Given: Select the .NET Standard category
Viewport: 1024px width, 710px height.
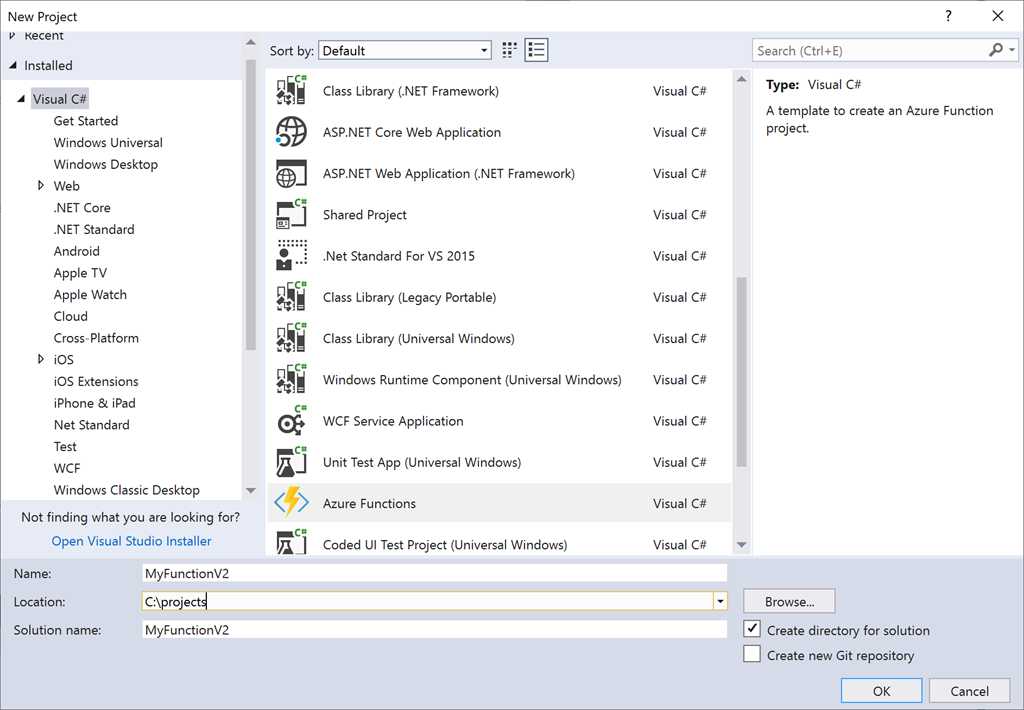Looking at the screenshot, I should click(x=94, y=229).
